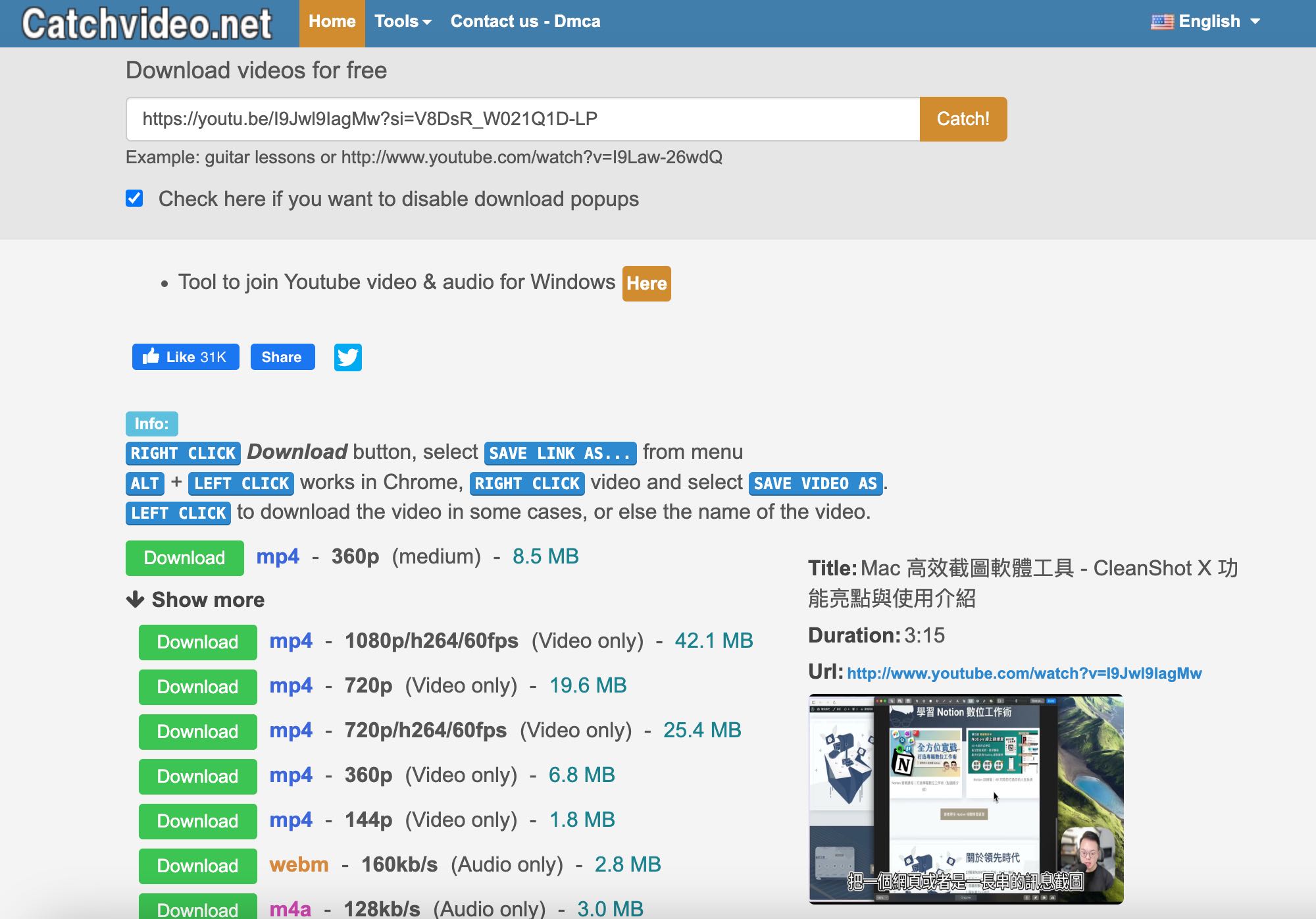Click the Twitter bird share icon

[347, 357]
